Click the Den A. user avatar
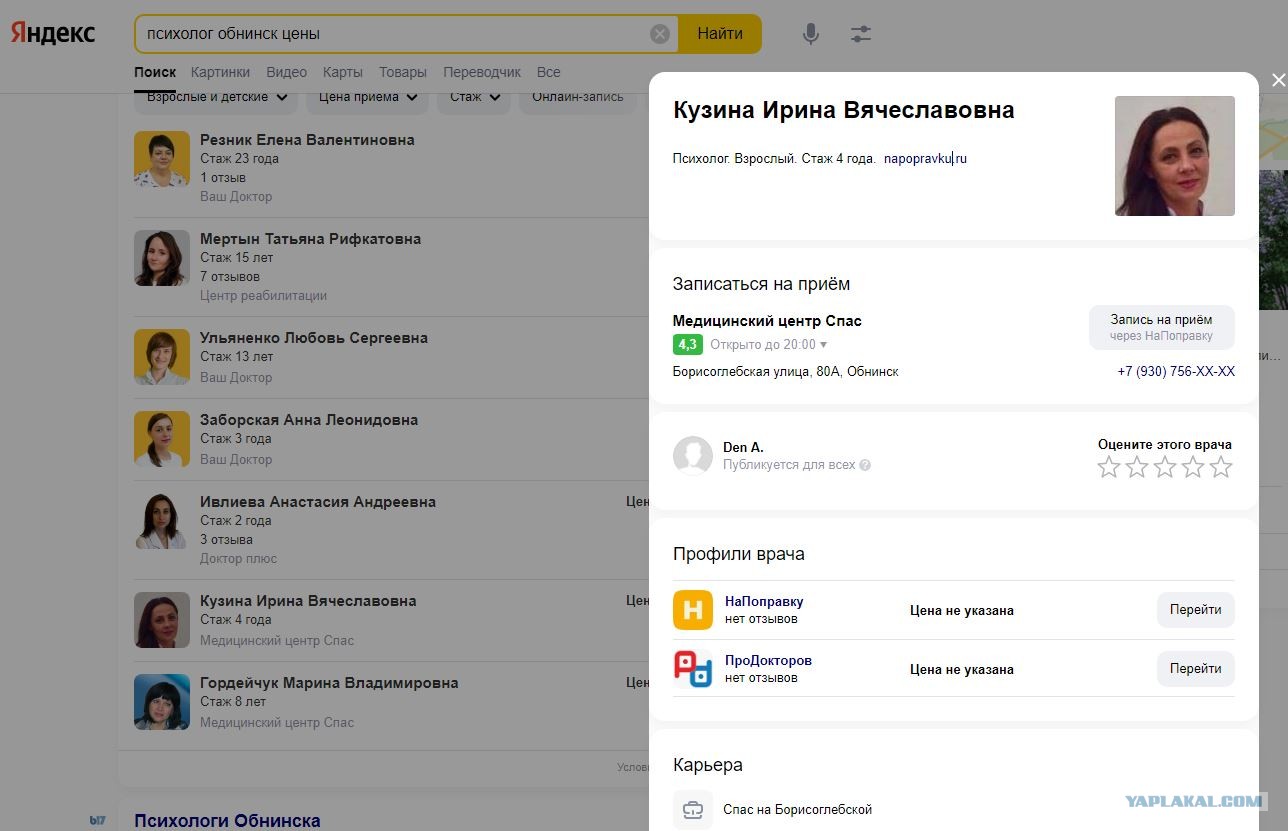The height and width of the screenshot is (831, 1288). 693,456
